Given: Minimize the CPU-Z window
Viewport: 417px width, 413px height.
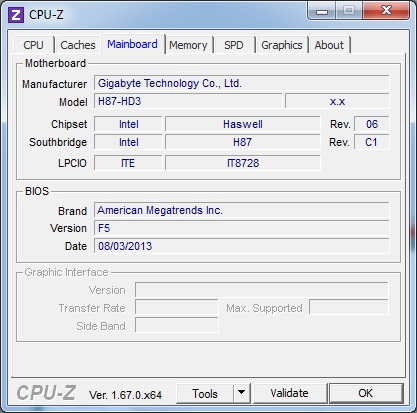Looking at the screenshot, I should 322,11.
